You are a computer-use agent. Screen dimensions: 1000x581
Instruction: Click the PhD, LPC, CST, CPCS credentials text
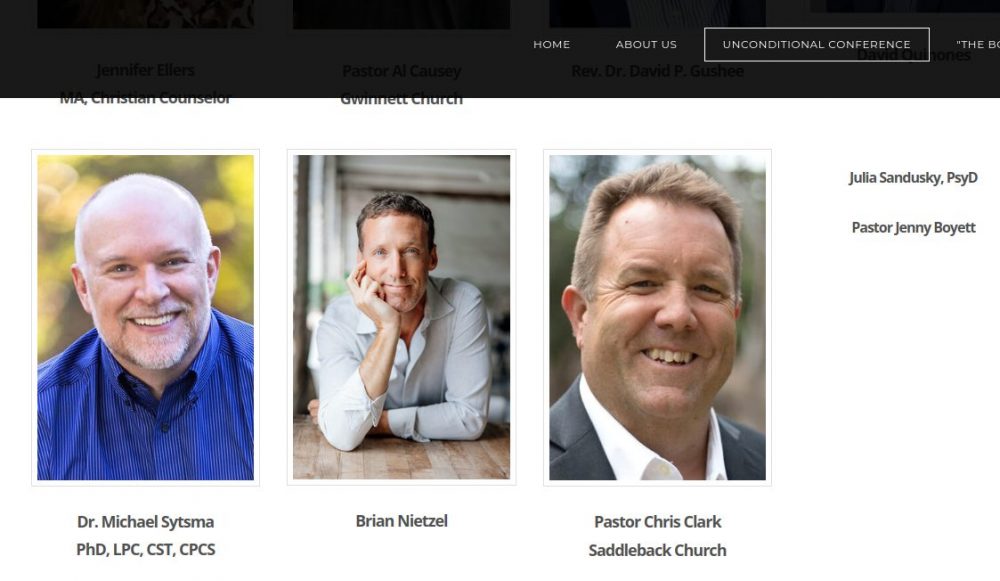145,549
